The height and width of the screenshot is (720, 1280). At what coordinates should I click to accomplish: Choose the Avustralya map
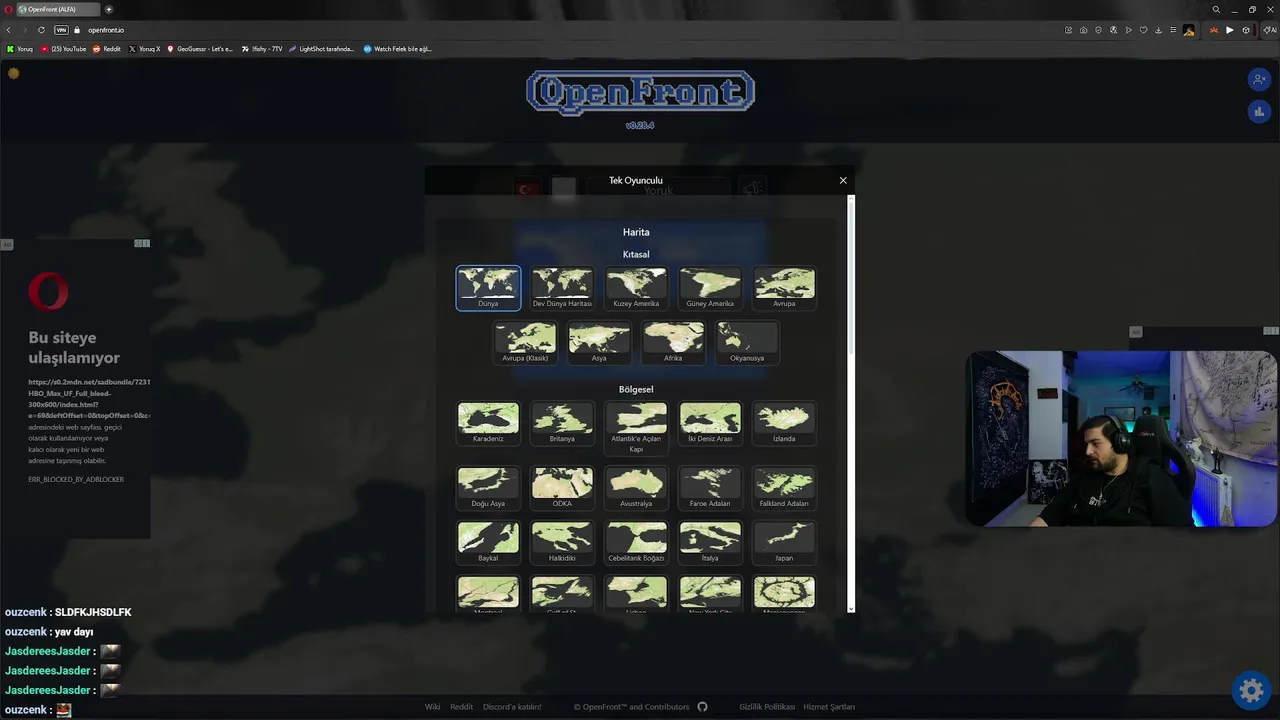[636, 488]
